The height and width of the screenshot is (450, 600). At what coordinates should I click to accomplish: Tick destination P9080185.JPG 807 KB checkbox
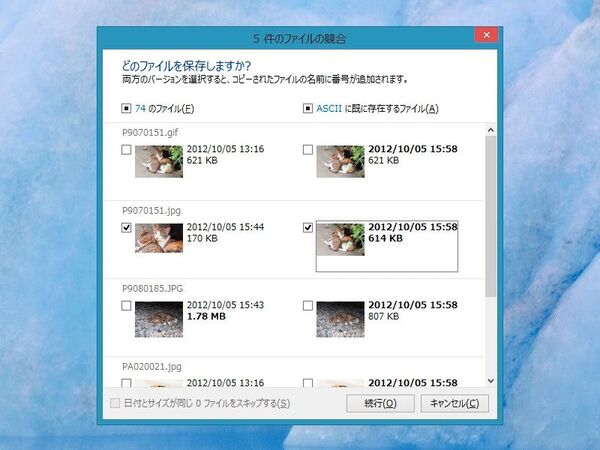click(308, 306)
